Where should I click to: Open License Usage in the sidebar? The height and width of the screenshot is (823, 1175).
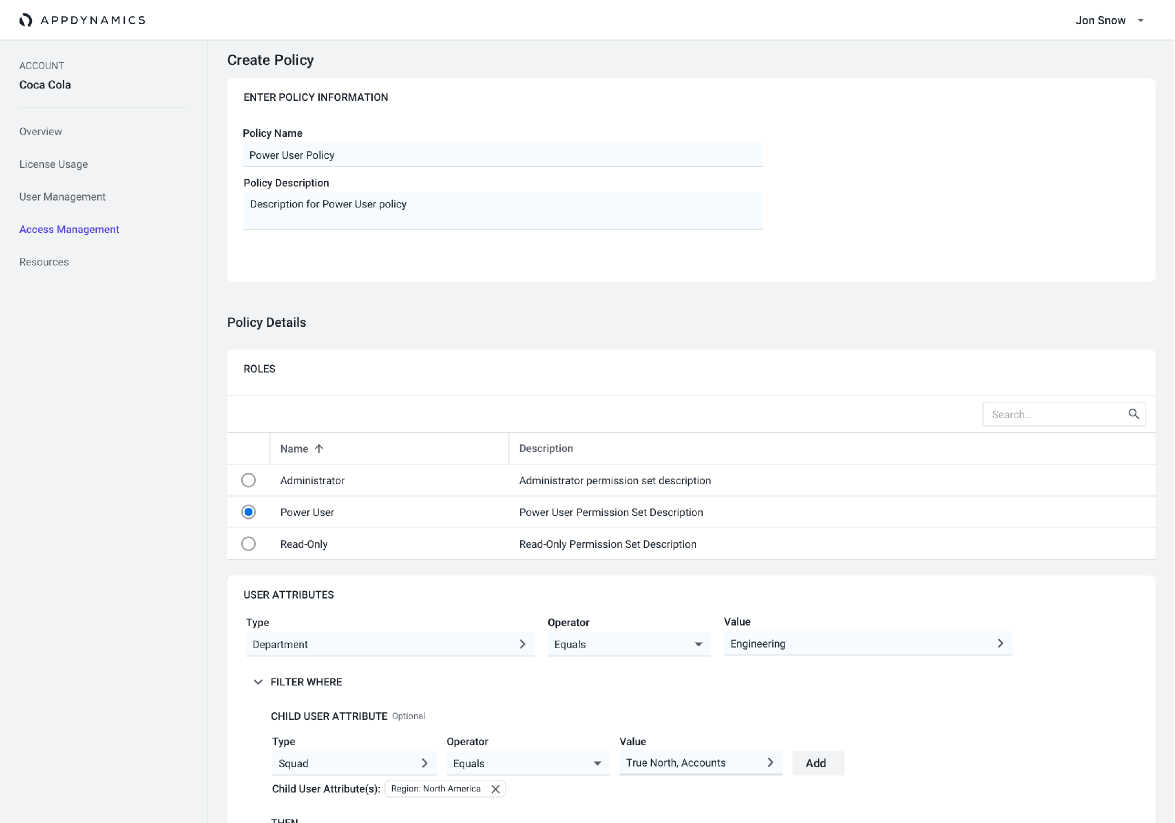tap(53, 164)
